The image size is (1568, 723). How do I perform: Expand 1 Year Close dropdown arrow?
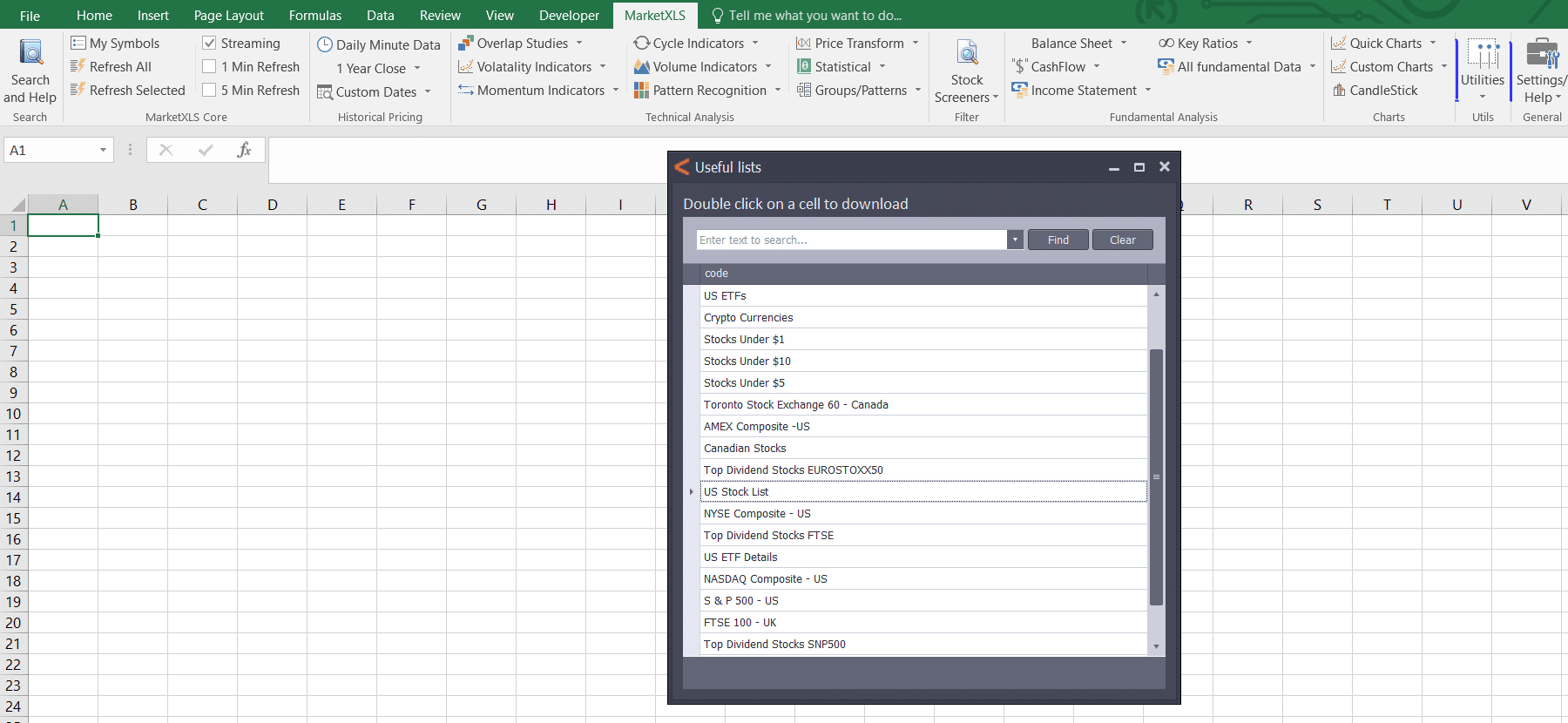[x=417, y=68]
